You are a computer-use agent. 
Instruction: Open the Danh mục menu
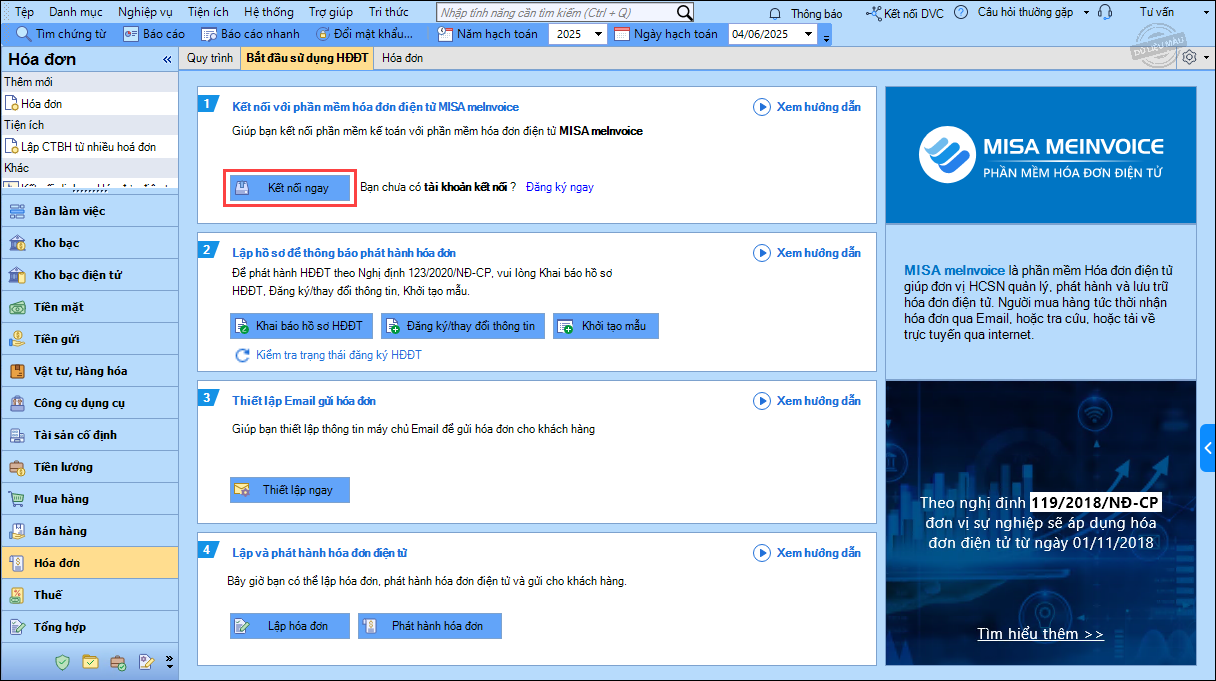click(76, 13)
